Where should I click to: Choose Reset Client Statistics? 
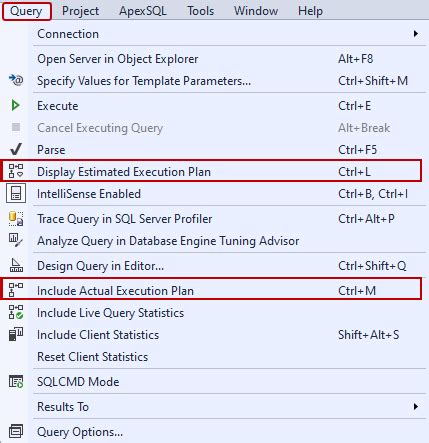pos(213,357)
